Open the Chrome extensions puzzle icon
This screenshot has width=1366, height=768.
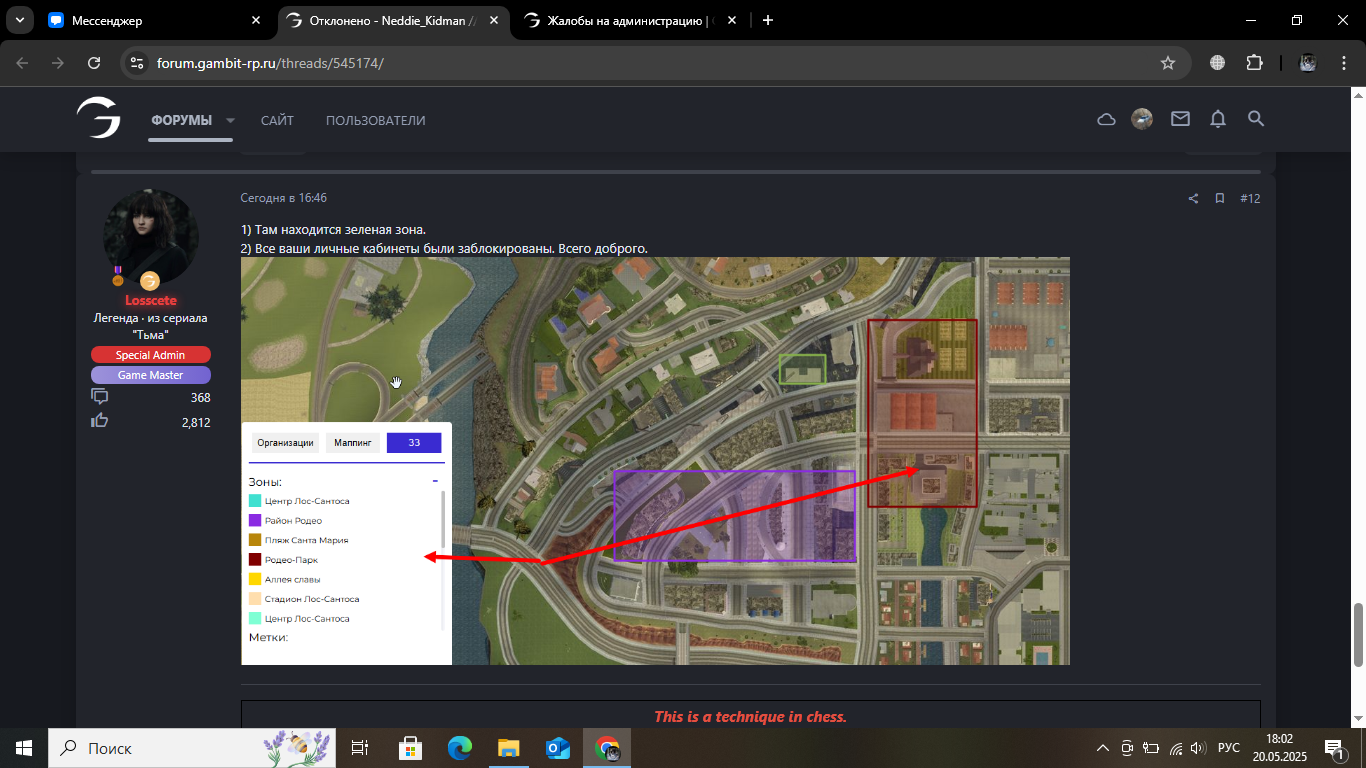click(1254, 63)
